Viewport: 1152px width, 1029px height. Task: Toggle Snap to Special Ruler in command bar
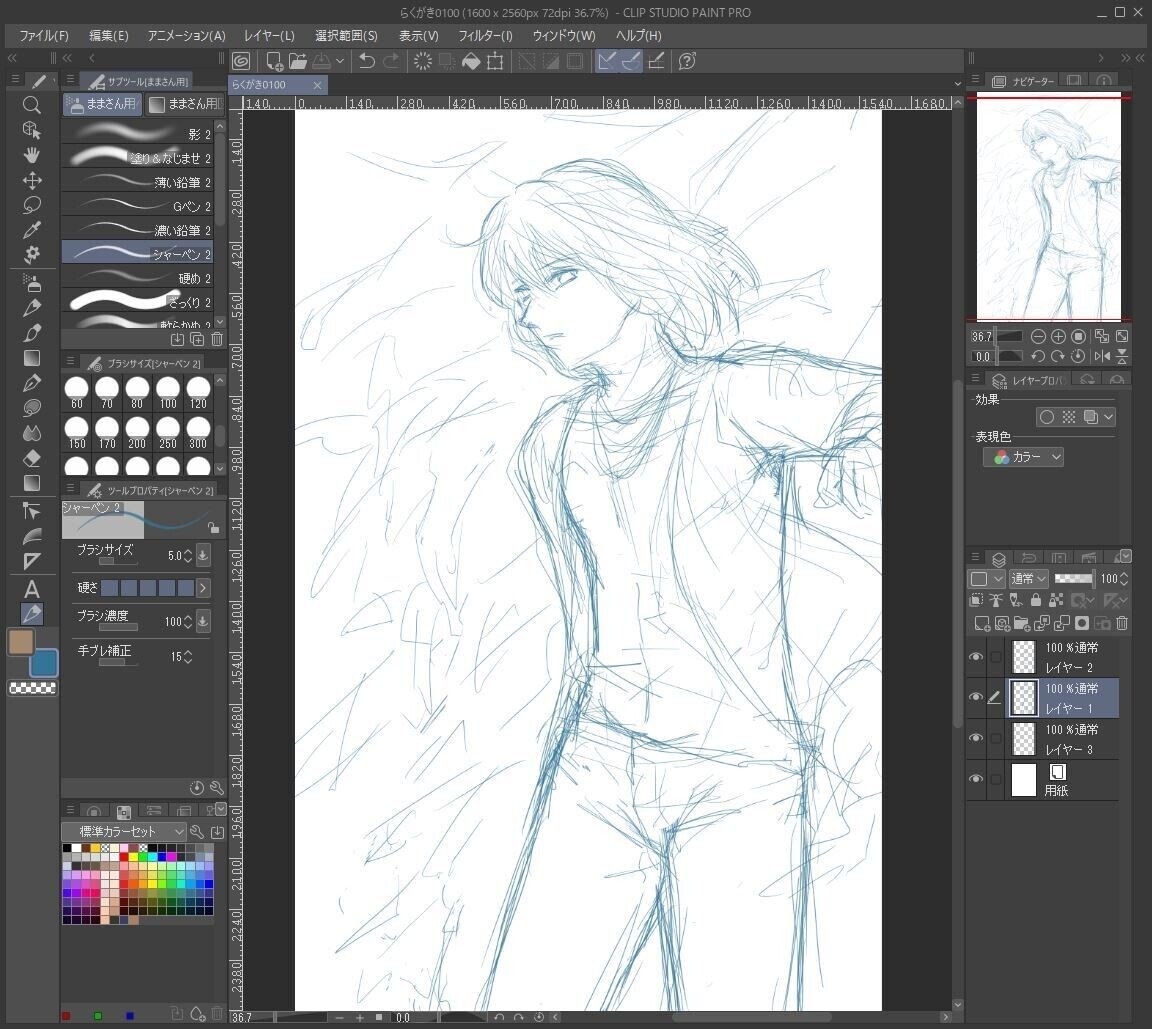coord(631,61)
